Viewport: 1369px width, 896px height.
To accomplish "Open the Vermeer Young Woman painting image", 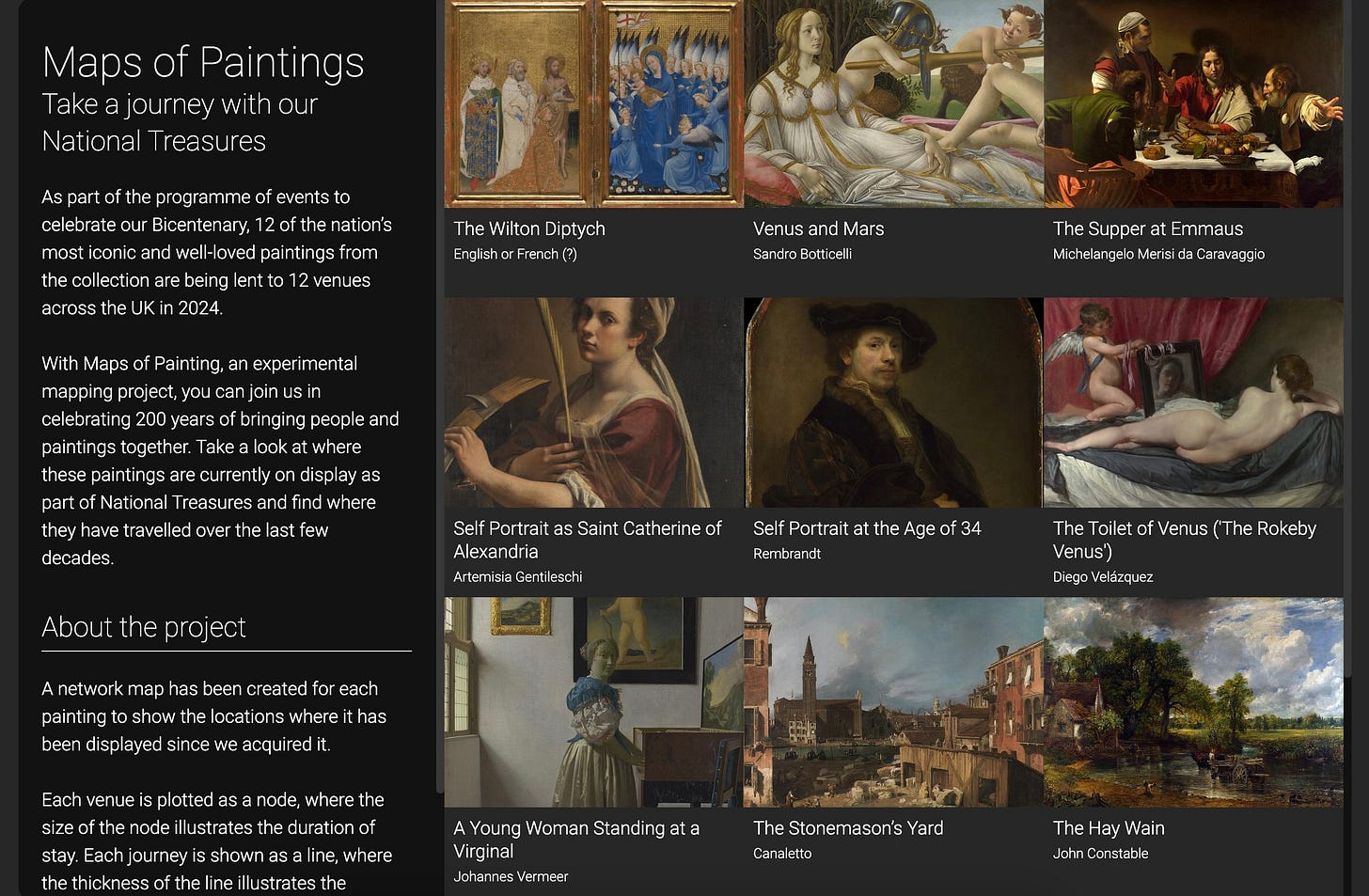I will [593, 702].
